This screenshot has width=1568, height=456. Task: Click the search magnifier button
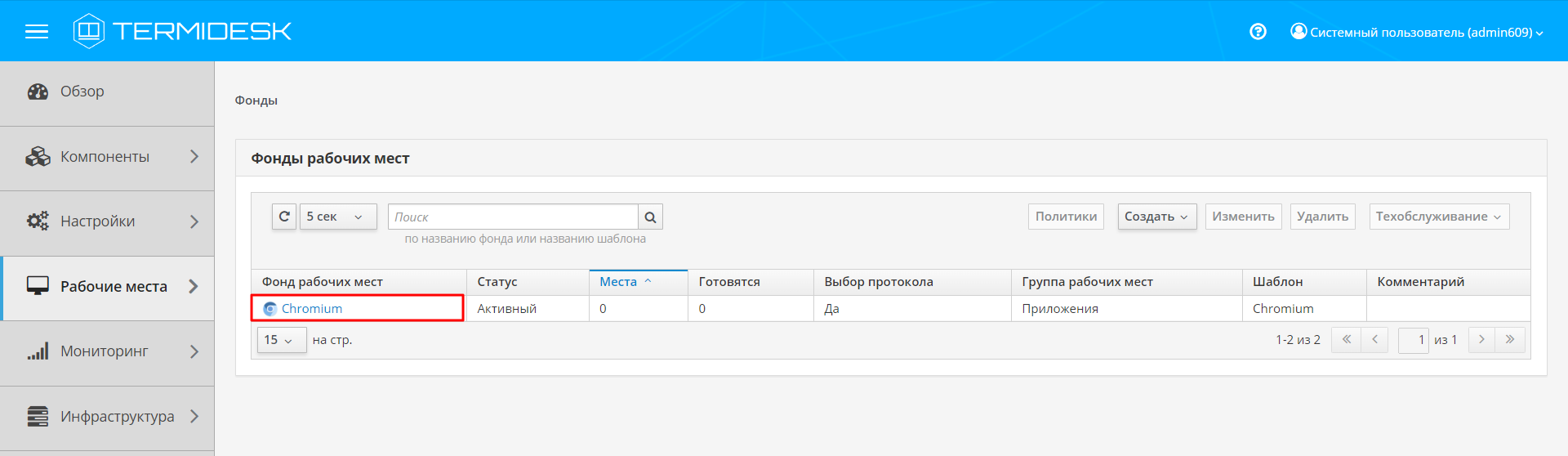coord(650,217)
